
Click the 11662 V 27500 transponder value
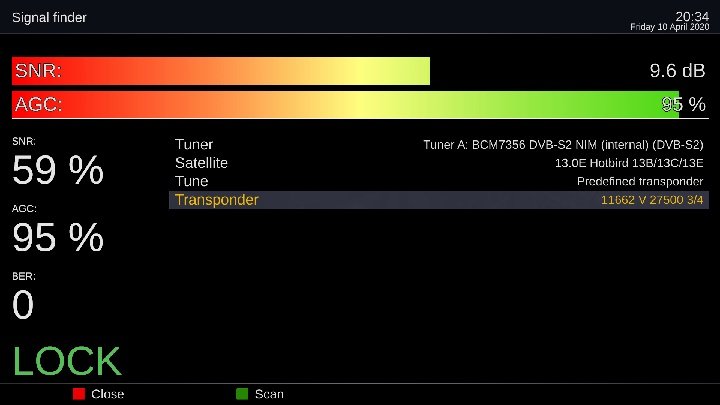652,200
